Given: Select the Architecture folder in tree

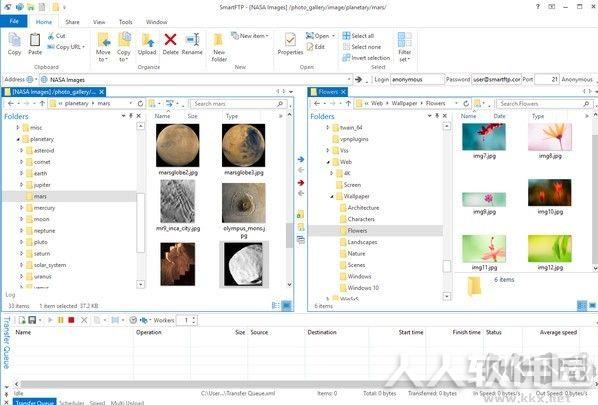Looking at the screenshot, I should pyautogui.click(x=363, y=208).
